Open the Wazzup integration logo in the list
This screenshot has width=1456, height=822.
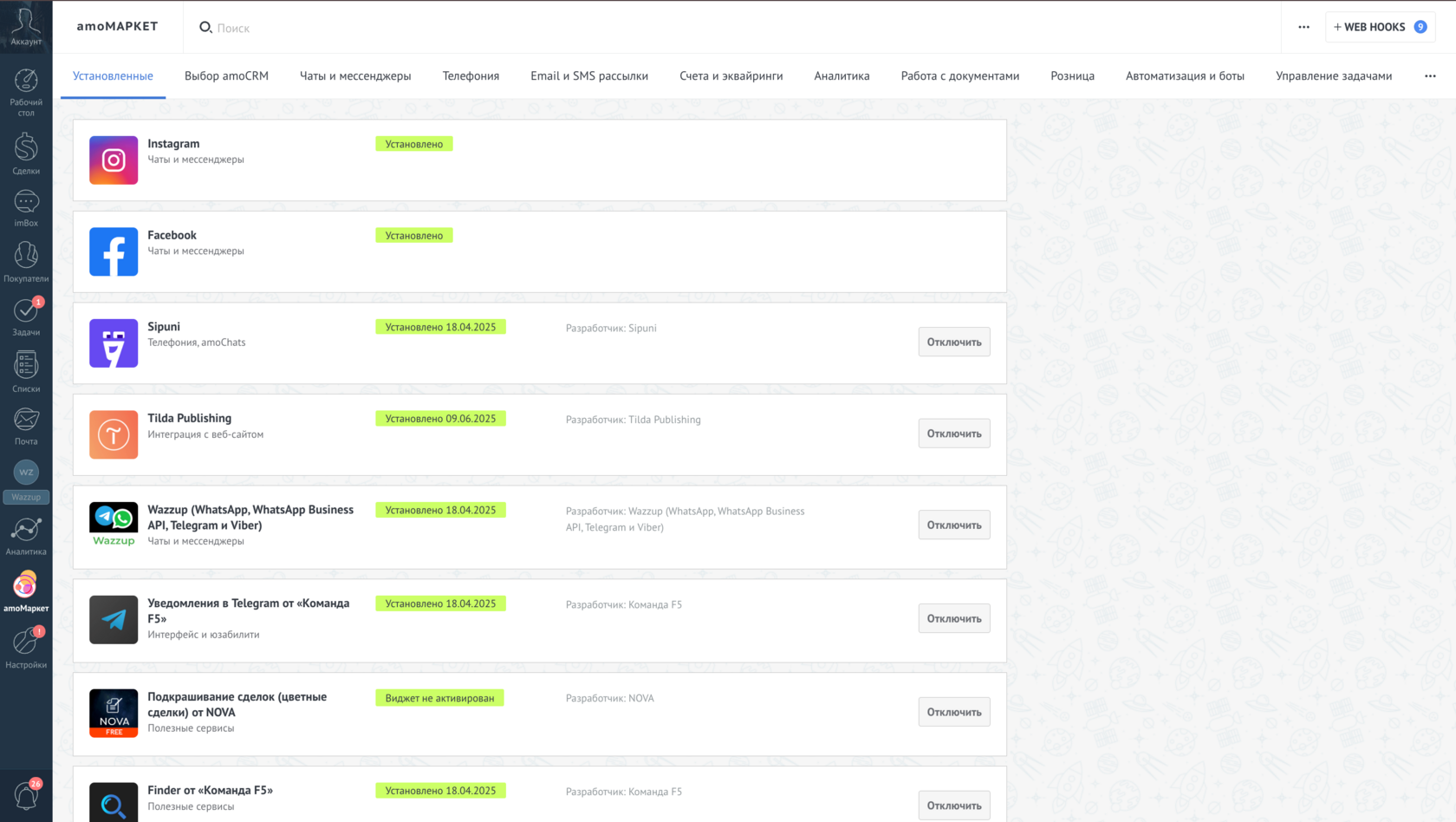(x=114, y=525)
